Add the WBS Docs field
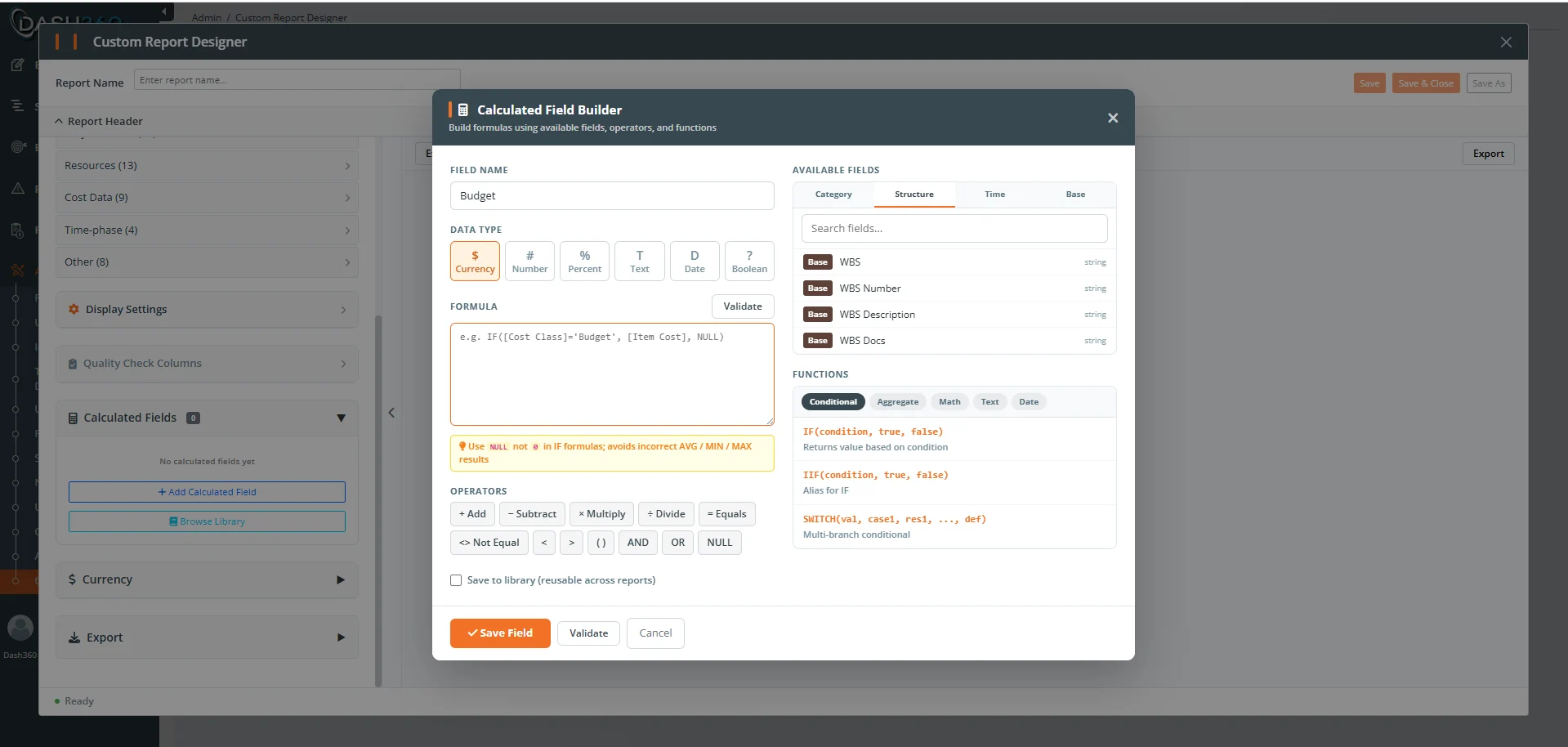Image resolution: width=1568 pixels, height=747 pixels. coord(954,341)
